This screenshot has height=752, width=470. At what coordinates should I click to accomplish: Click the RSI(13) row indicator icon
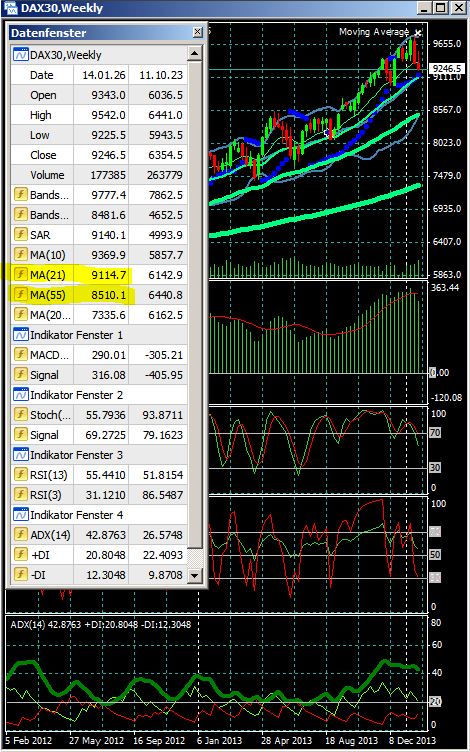20,475
